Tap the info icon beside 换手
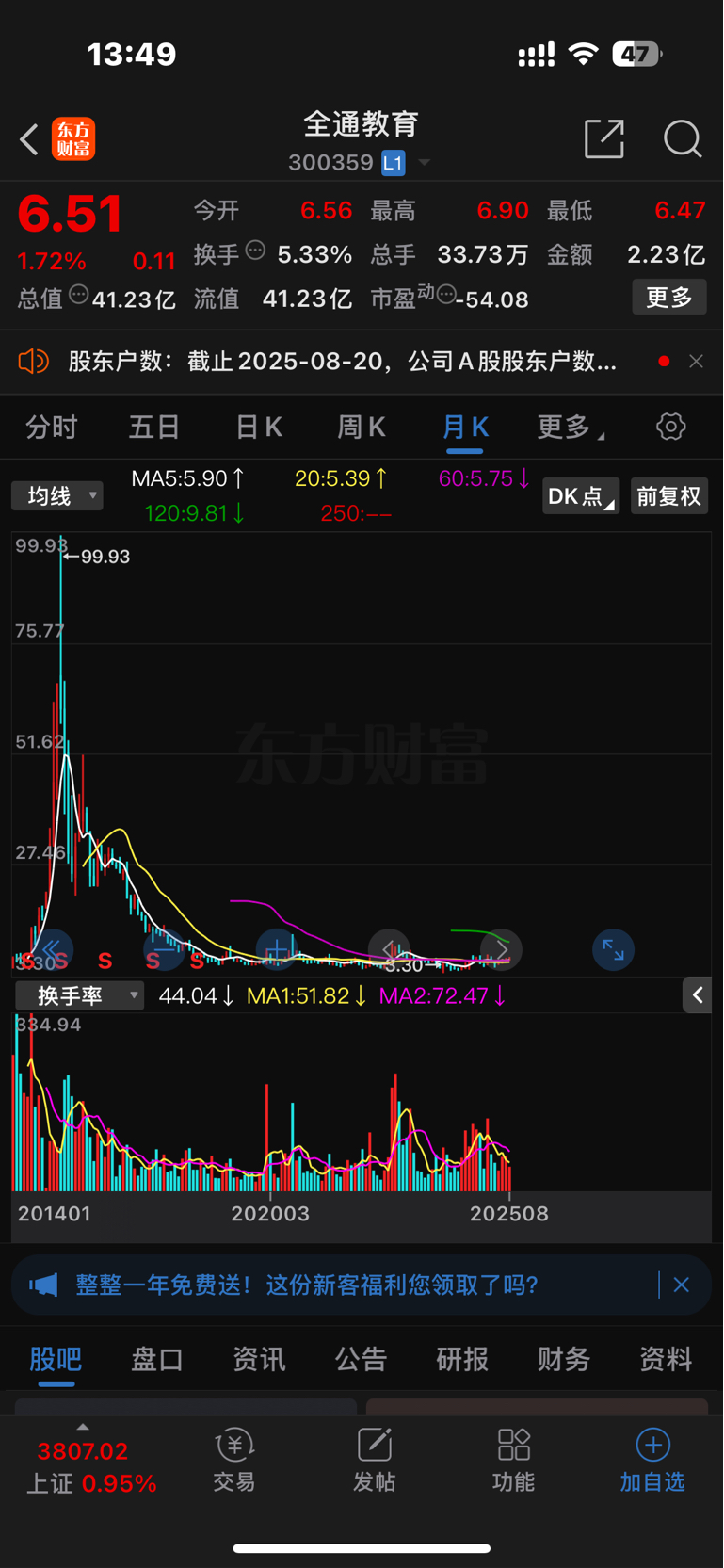Image resolution: width=724 pixels, height=1568 pixels. (255, 250)
